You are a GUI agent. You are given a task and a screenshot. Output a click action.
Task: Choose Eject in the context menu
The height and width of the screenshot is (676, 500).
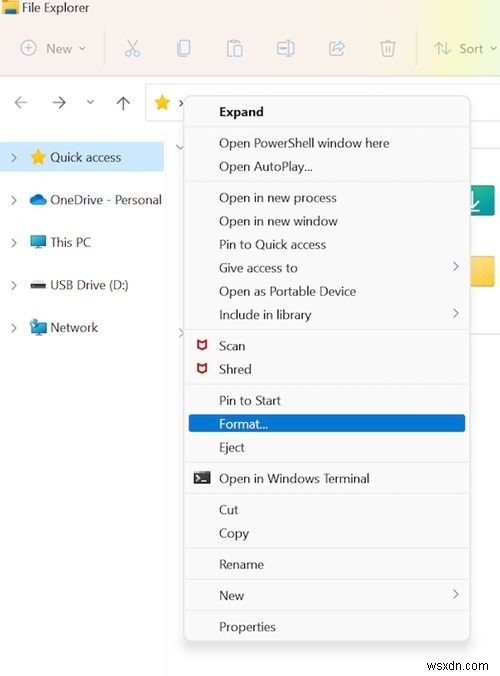[327, 448]
